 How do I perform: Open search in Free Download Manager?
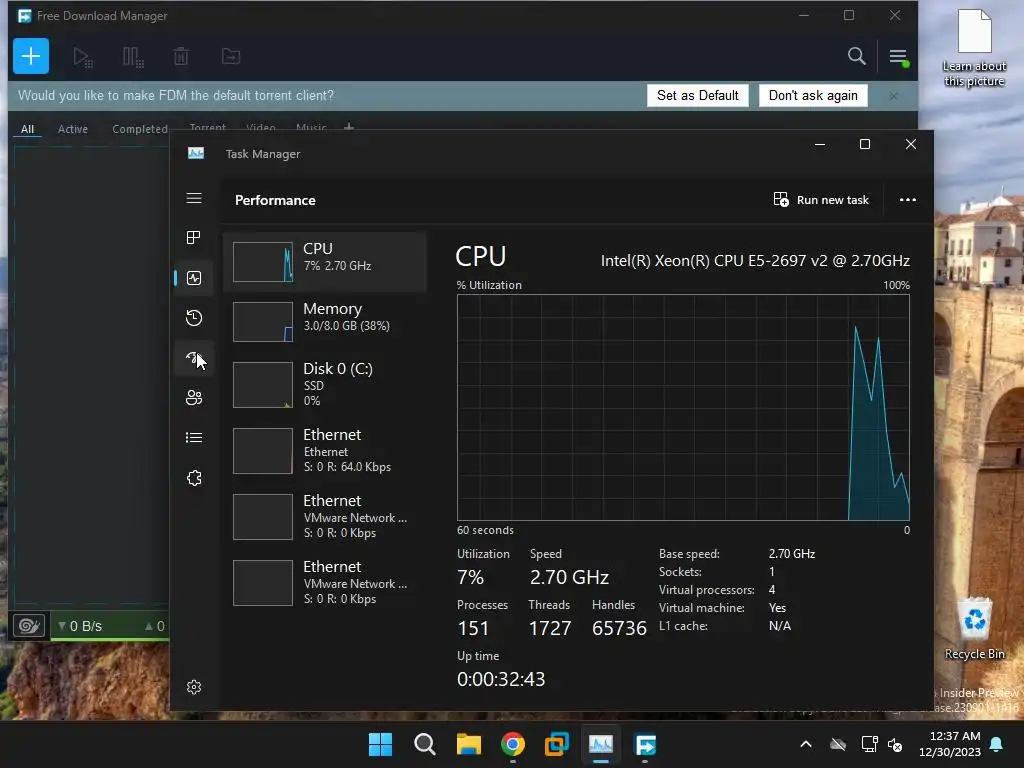point(856,56)
